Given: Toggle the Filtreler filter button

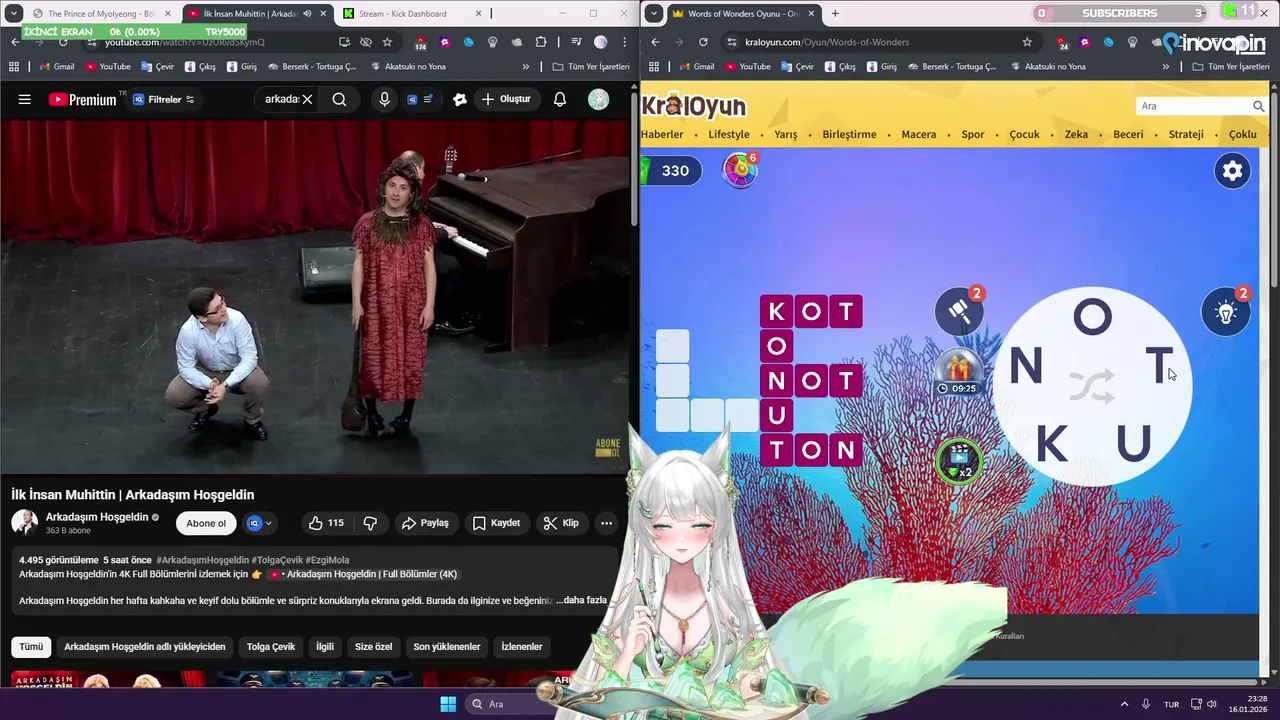Looking at the screenshot, I should pyautogui.click(x=164, y=99).
